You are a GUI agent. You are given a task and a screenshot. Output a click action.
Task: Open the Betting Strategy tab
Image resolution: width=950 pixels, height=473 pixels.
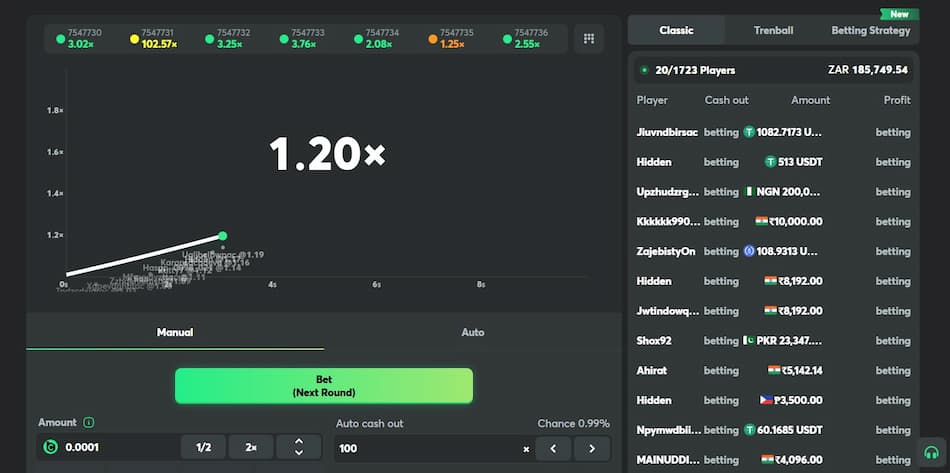(x=871, y=30)
